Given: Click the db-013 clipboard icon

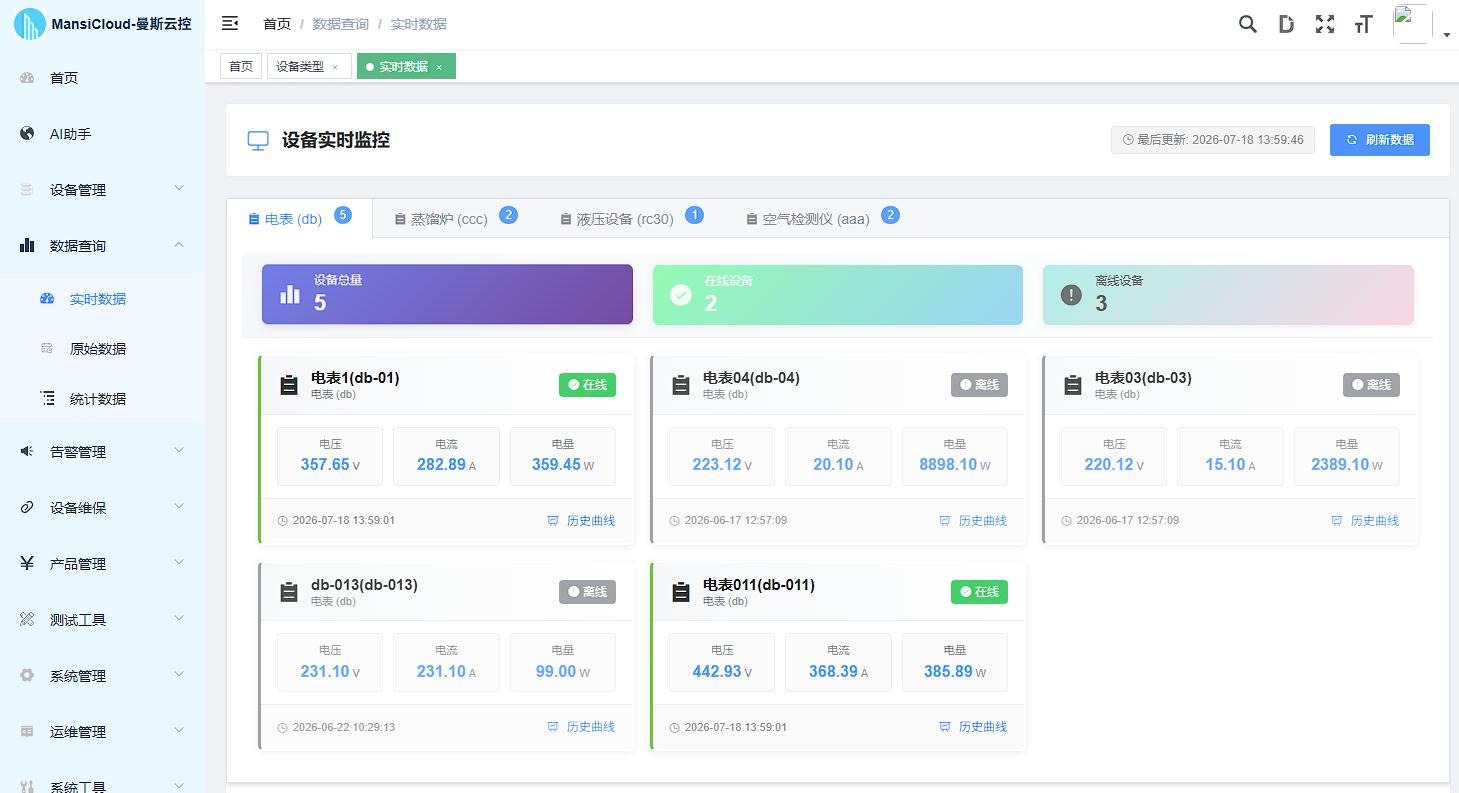Looking at the screenshot, I should 289,592.
